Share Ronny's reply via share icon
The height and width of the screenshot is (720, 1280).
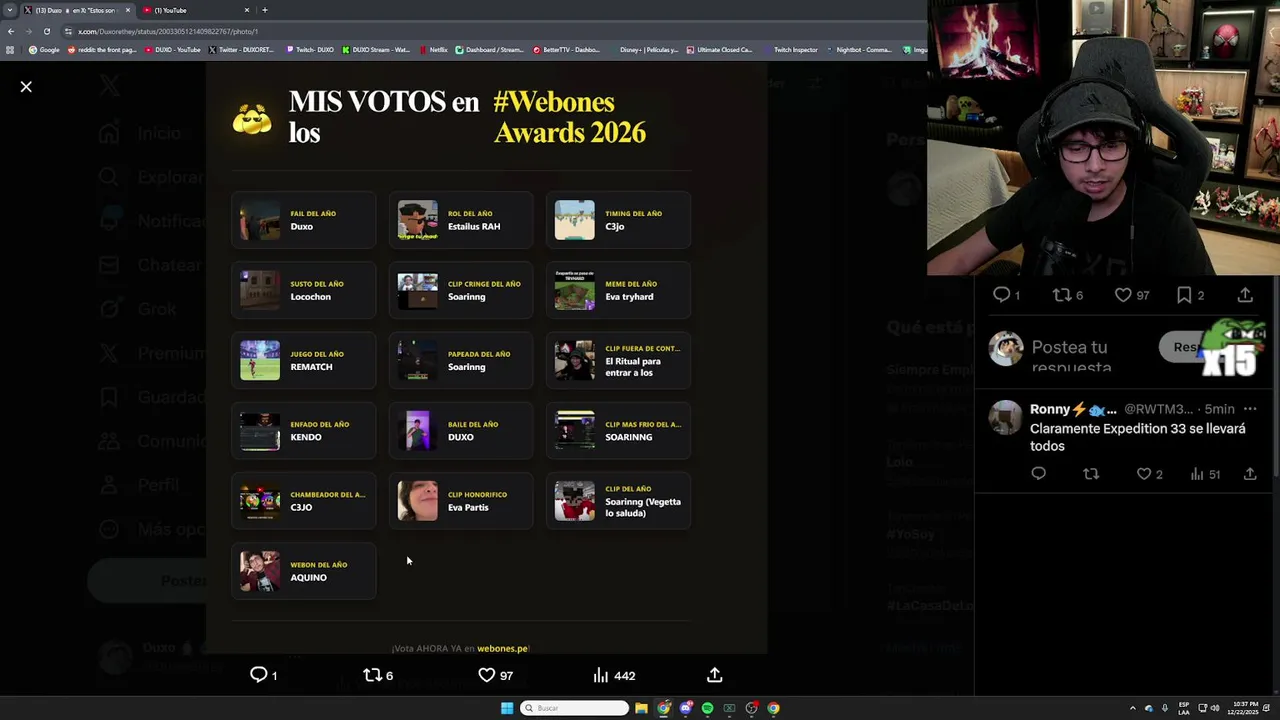click(x=1250, y=474)
